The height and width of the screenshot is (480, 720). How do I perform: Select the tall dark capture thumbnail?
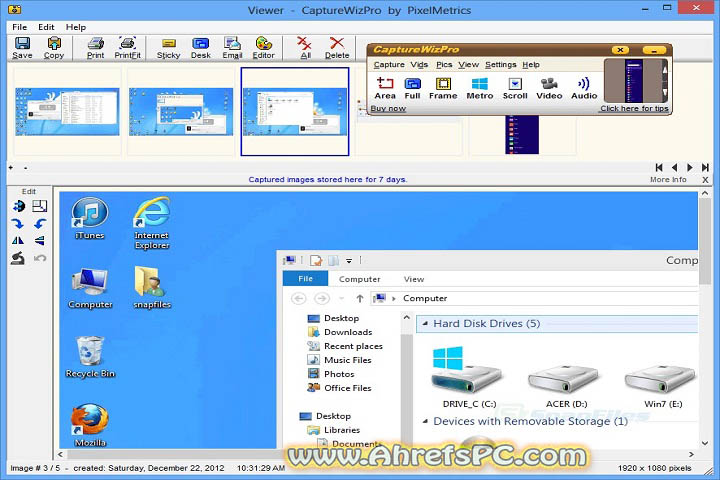[x=522, y=135]
